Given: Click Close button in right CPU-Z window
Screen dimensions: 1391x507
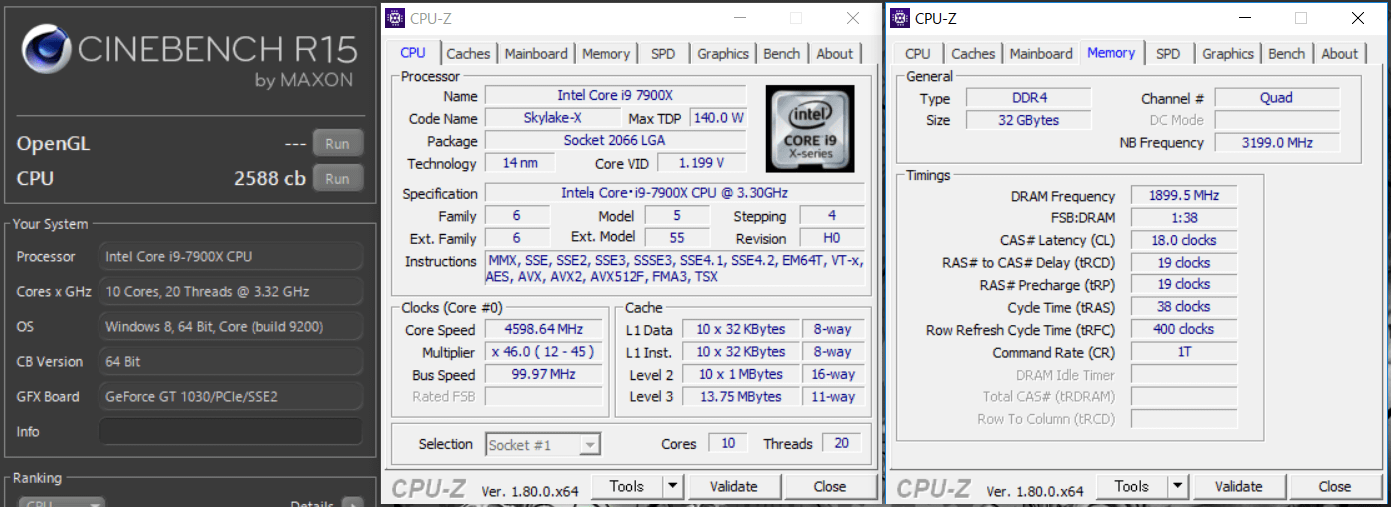Looking at the screenshot, I should [1335, 487].
